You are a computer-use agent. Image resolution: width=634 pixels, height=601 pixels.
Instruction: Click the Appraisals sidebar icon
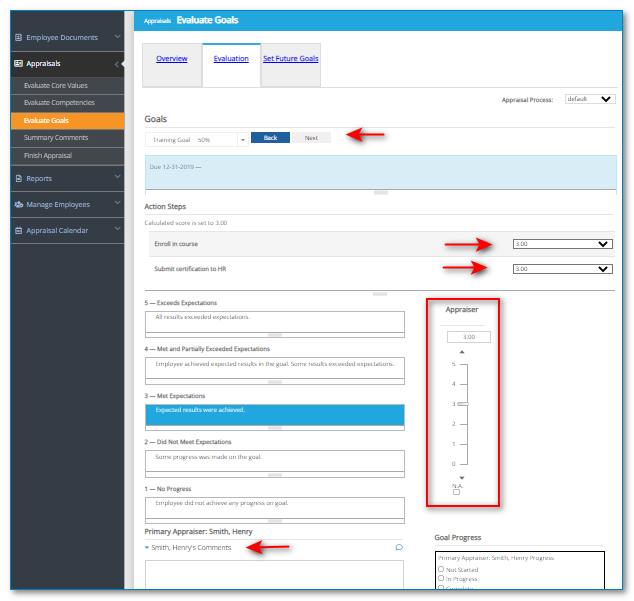(18, 64)
